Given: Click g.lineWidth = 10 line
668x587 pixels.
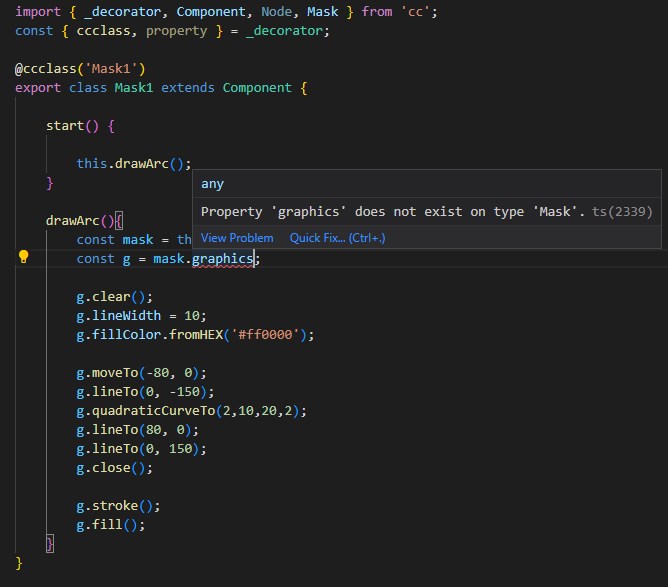Looking at the screenshot, I should pos(141,316).
